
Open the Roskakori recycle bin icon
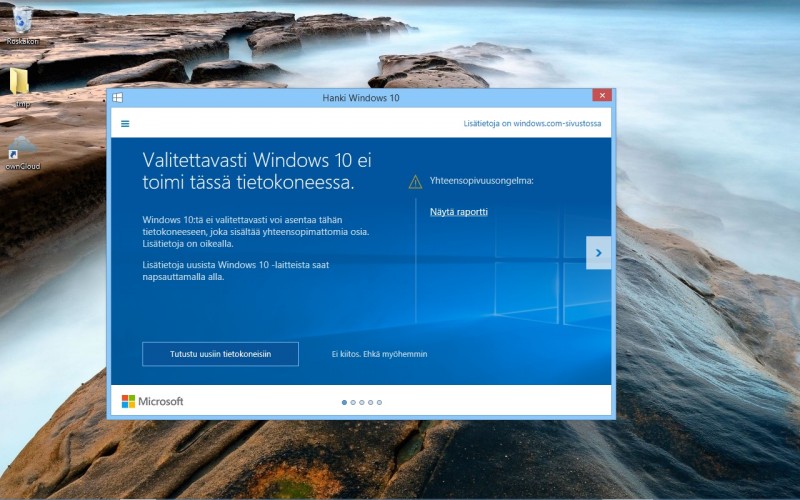(x=21, y=20)
